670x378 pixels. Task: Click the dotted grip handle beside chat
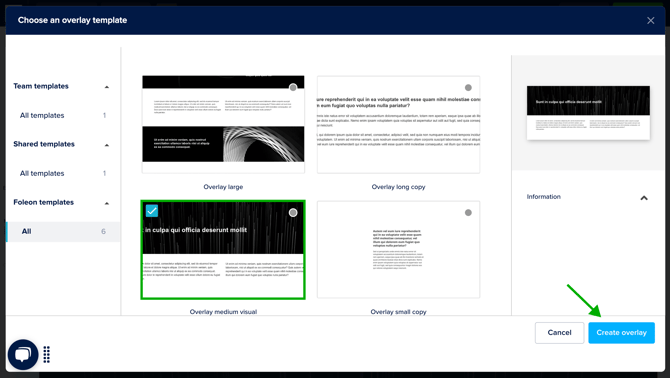tap(47, 355)
